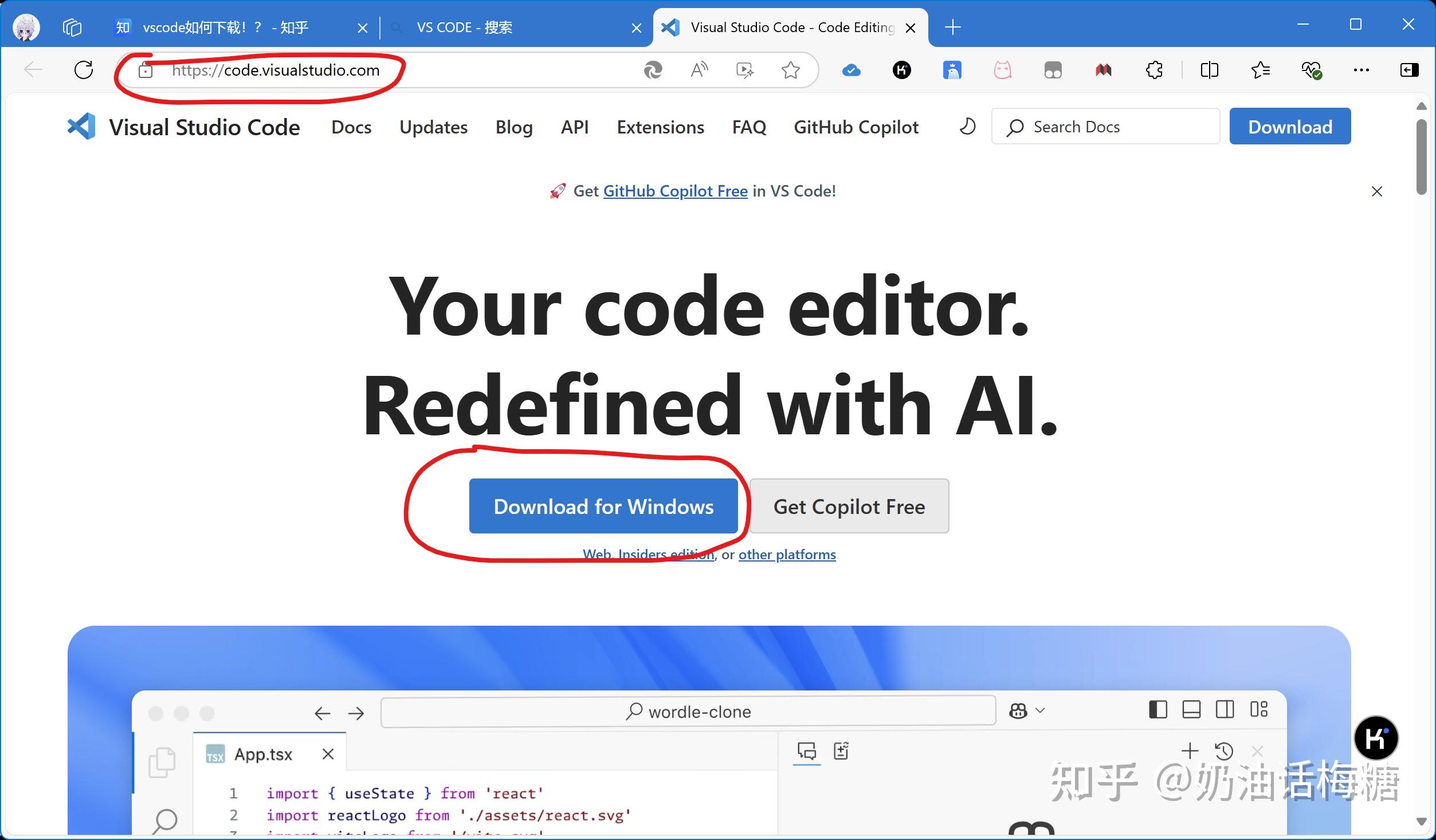Screen dimensions: 1436x840
Task: Open the Docs menu item
Action: coord(351,127)
